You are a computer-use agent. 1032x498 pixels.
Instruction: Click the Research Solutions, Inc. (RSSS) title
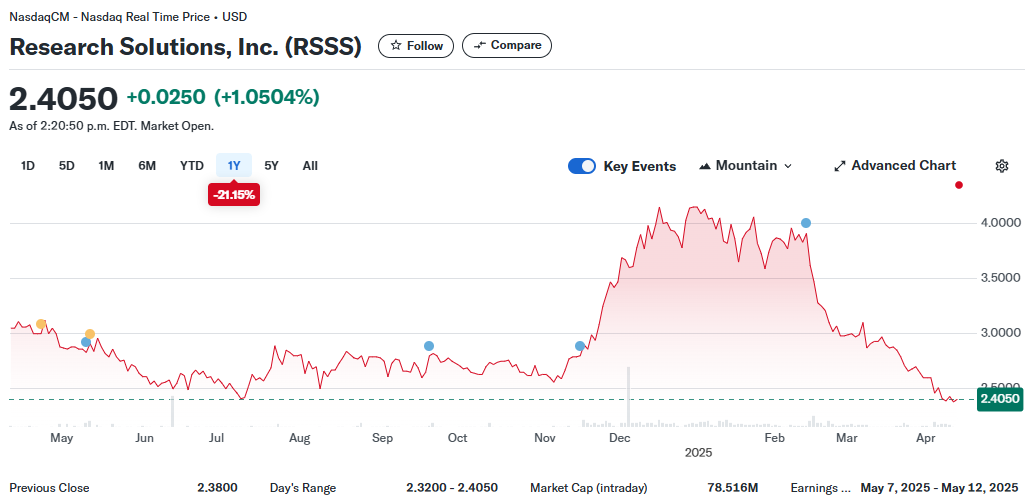click(186, 46)
